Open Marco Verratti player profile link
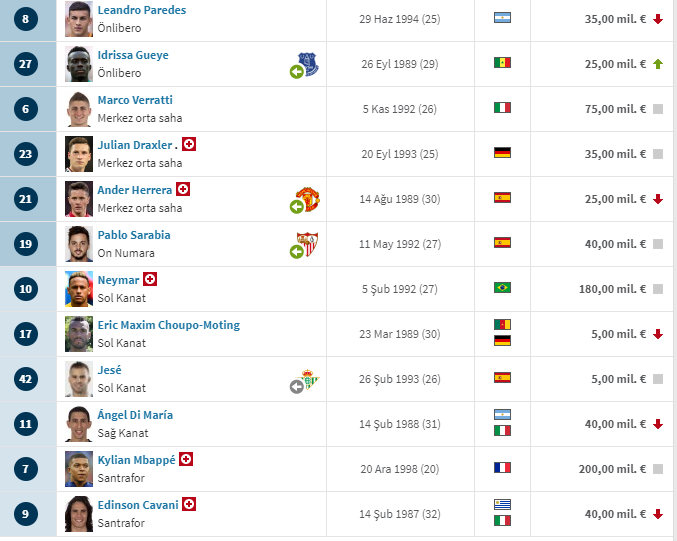The height and width of the screenshot is (541, 677). (x=135, y=100)
